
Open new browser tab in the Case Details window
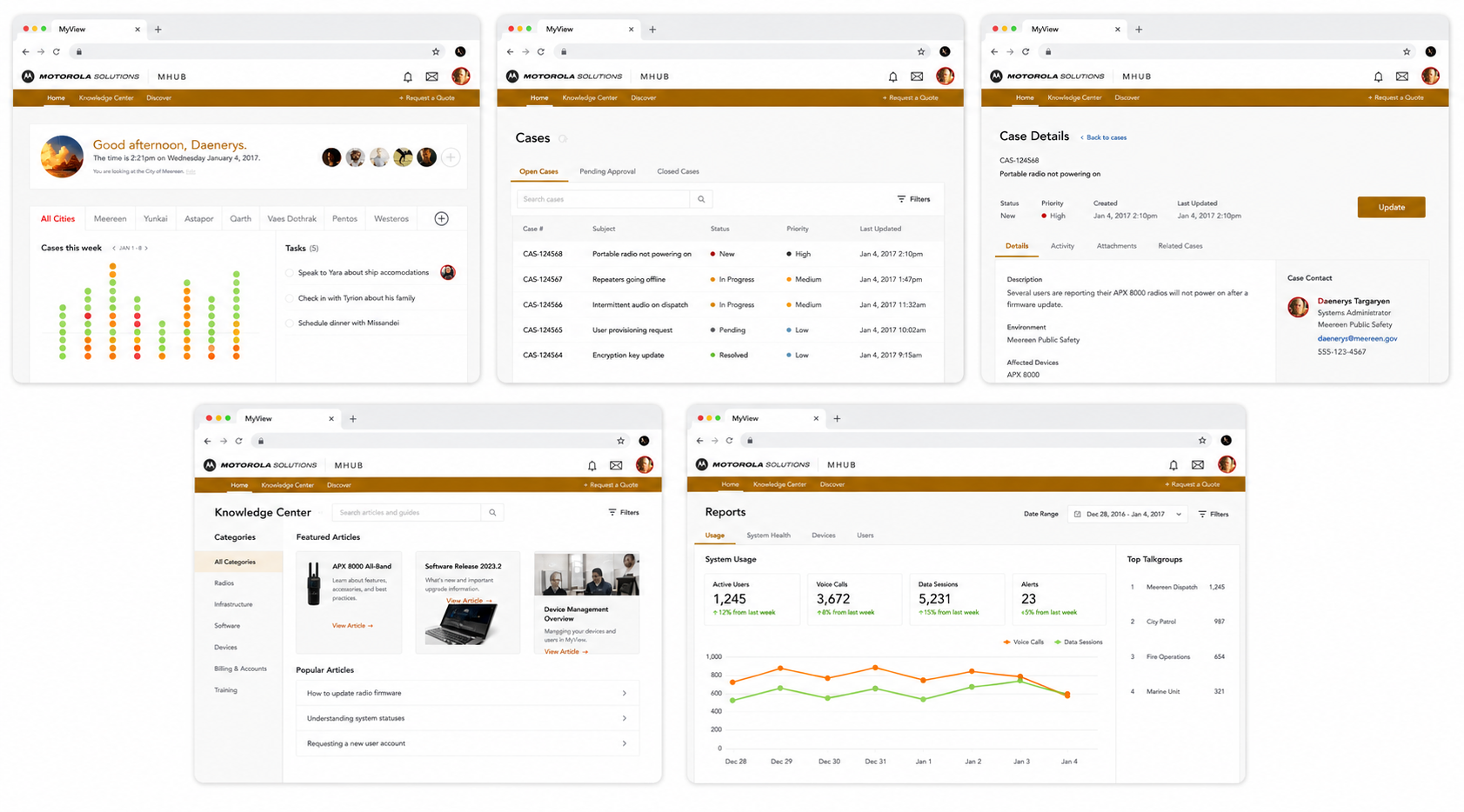1139,30
